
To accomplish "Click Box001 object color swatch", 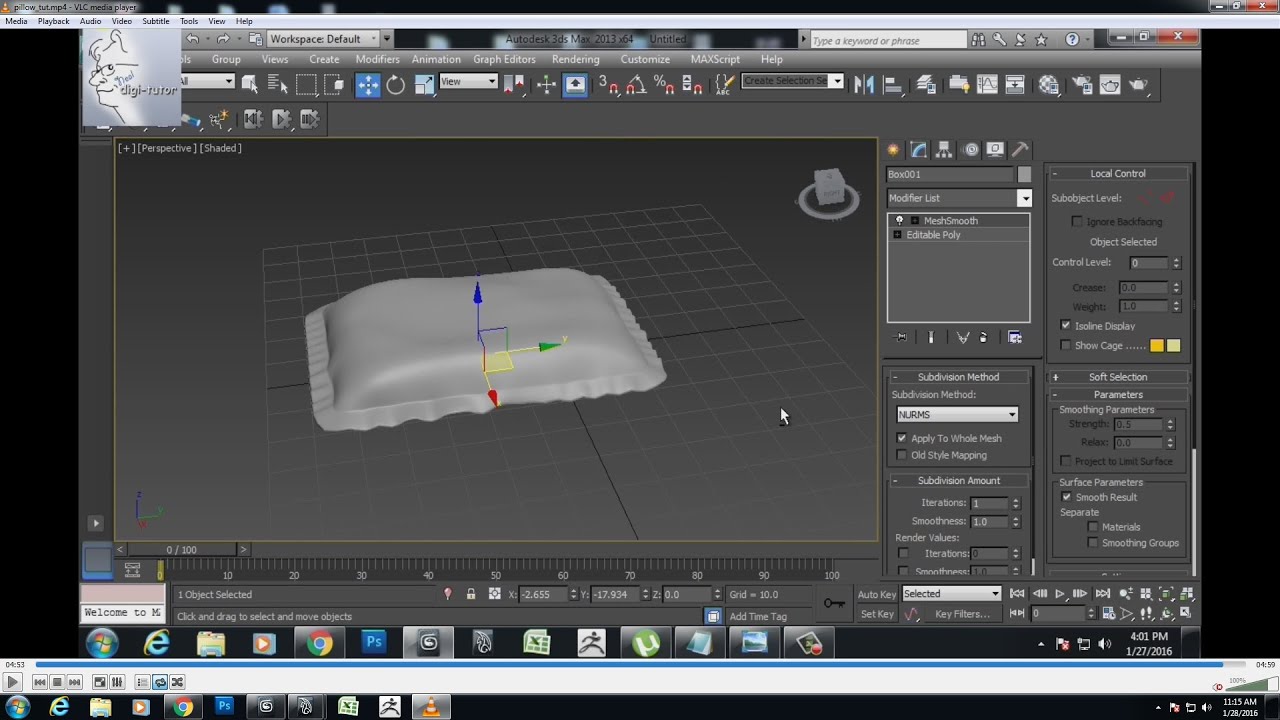I will pos(1024,174).
